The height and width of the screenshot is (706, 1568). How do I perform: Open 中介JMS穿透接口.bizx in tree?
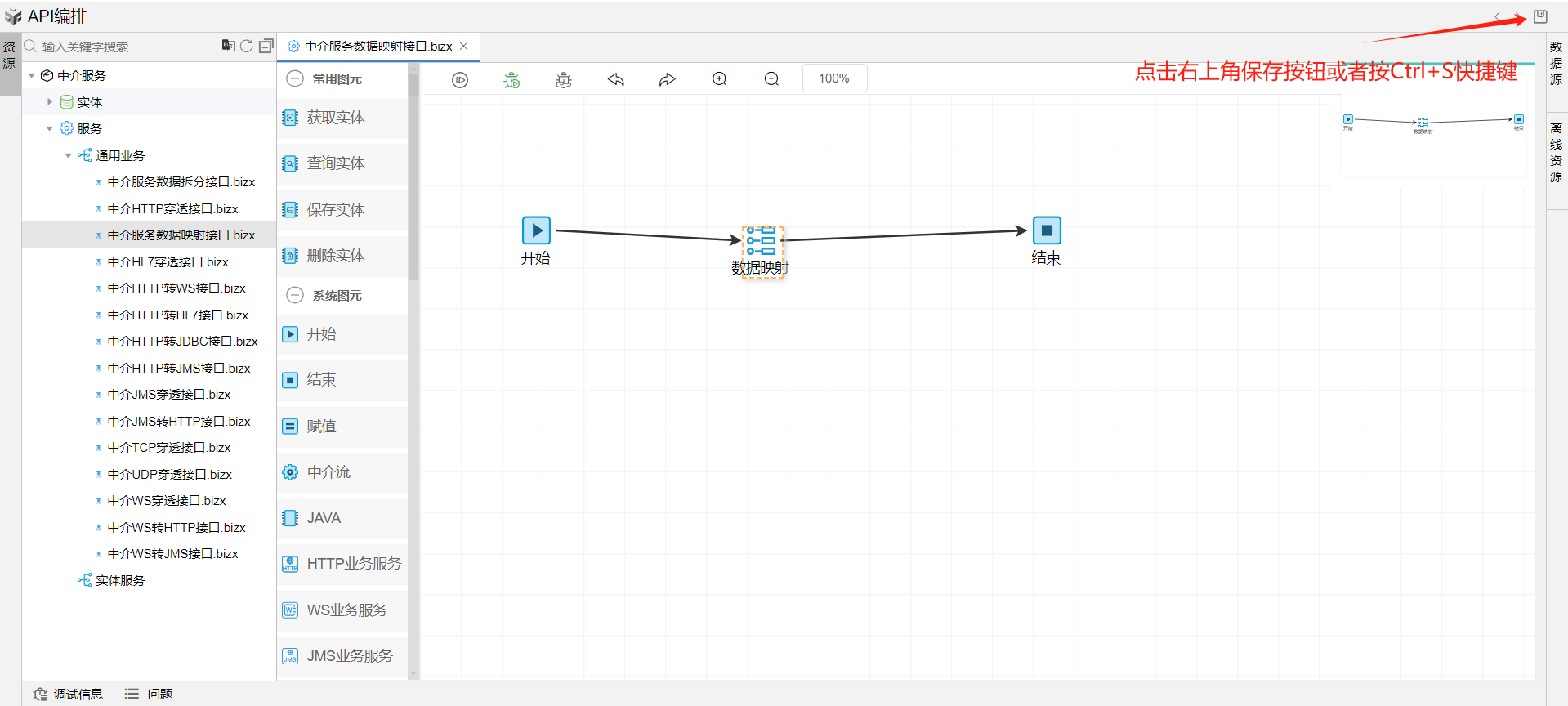169,395
